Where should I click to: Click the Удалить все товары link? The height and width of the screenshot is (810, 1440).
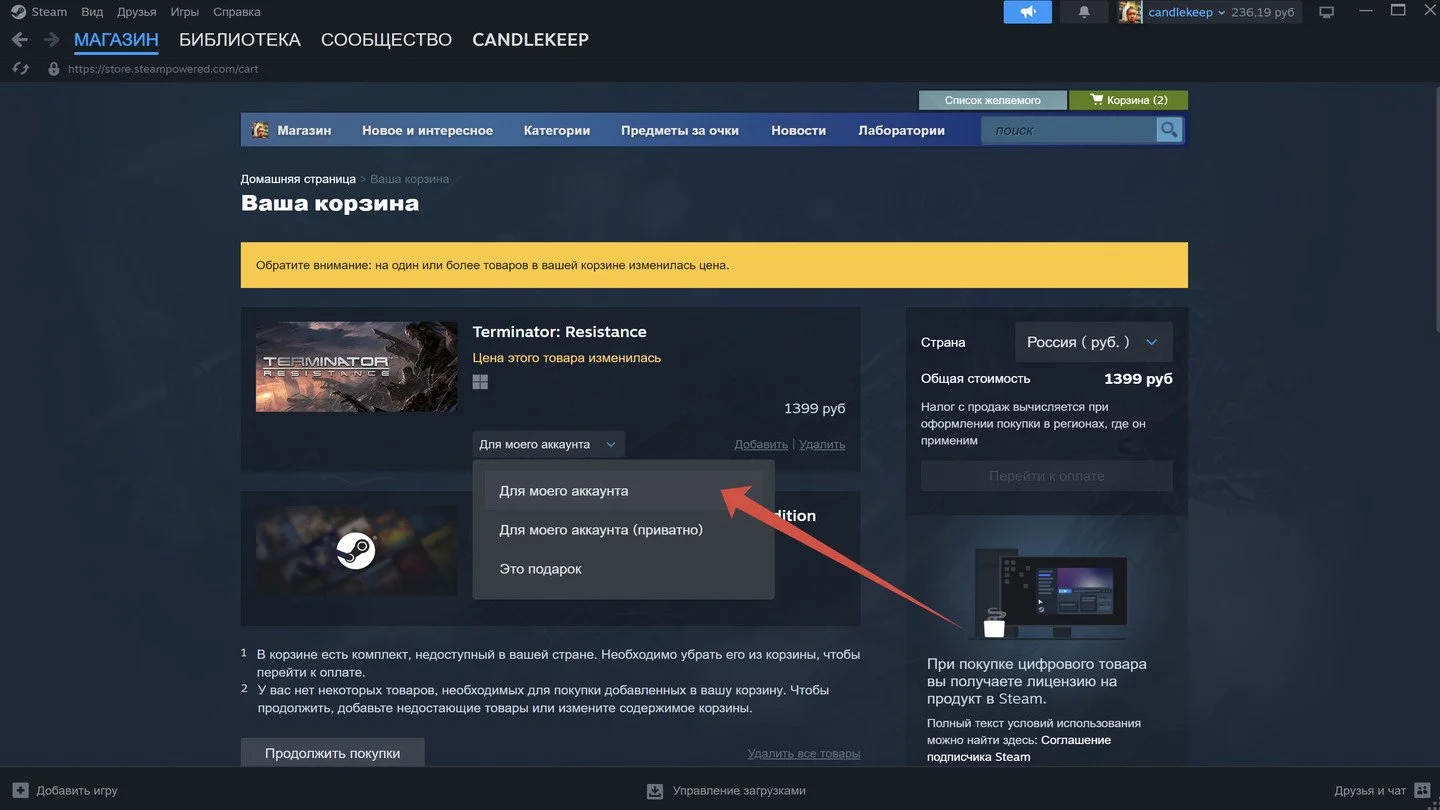pyautogui.click(x=804, y=753)
